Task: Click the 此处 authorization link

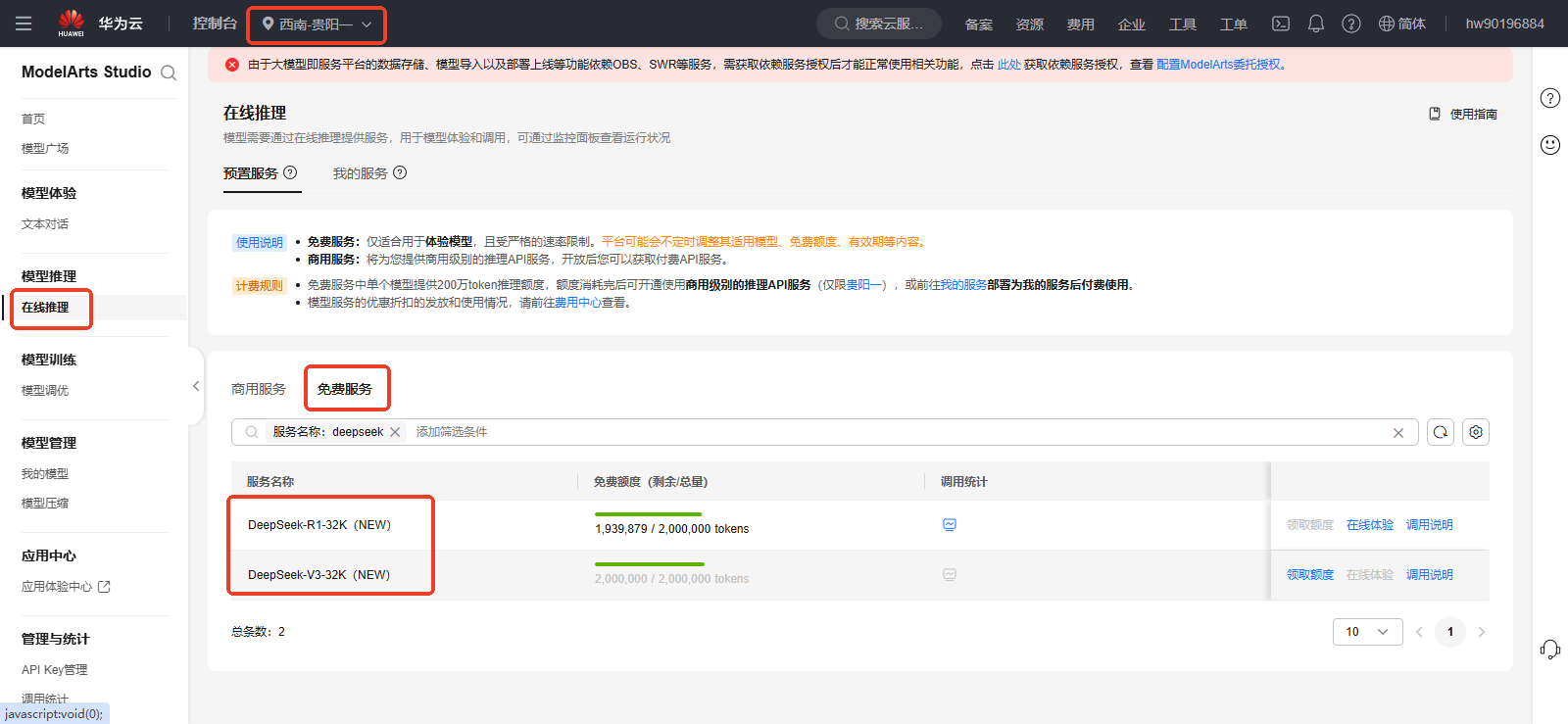Action: tap(1009, 65)
